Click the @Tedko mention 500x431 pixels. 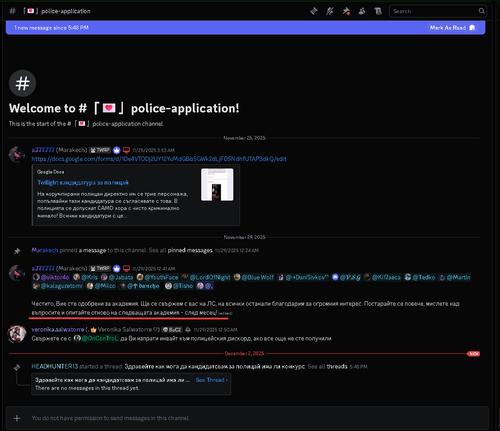pyautogui.click(x=420, y=277)
